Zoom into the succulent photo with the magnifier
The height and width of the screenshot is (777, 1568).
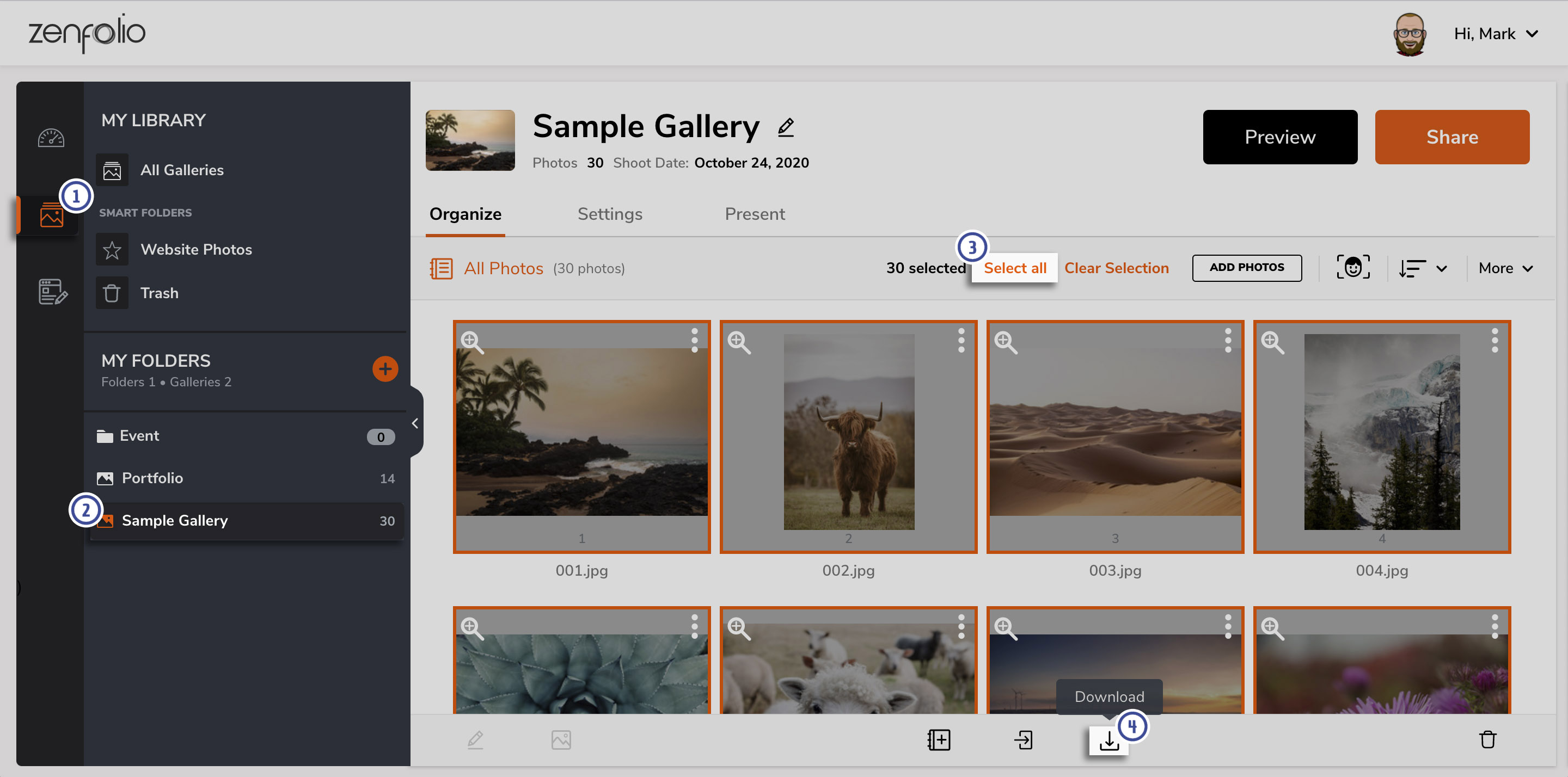[471, 628]
